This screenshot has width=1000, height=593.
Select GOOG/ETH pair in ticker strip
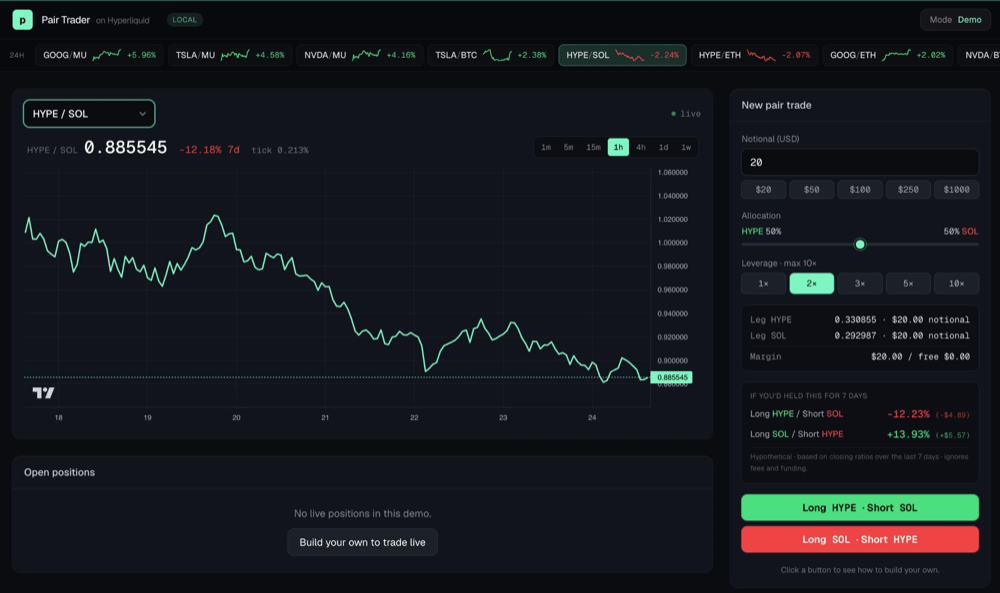point(887,55)
